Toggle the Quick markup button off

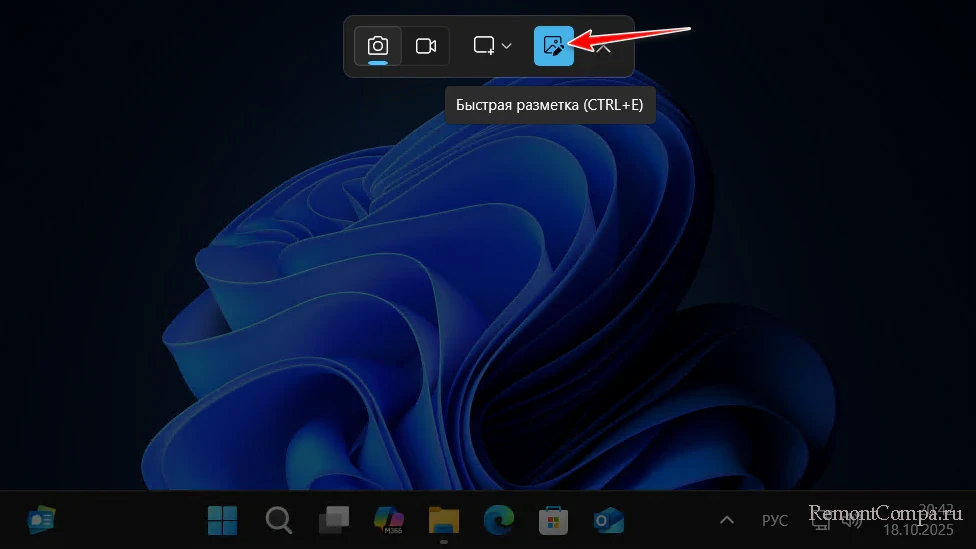553,46
